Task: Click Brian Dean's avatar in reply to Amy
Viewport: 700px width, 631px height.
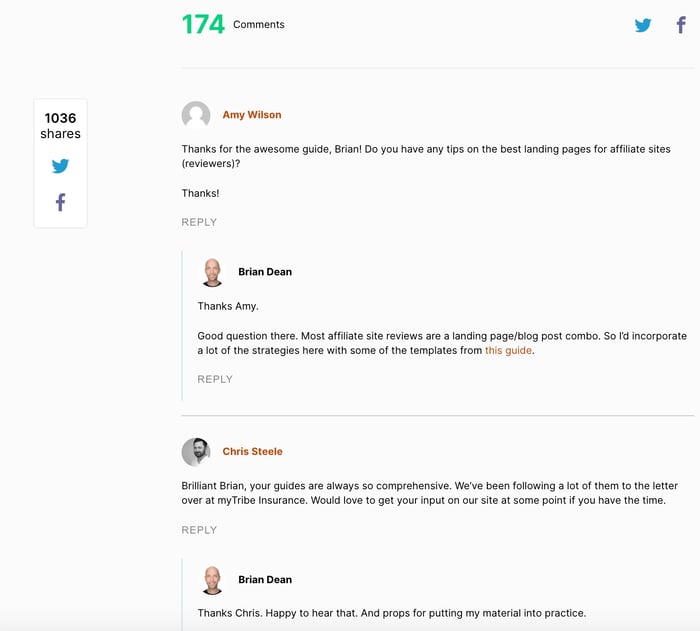Action: click(x=212, y=272)
